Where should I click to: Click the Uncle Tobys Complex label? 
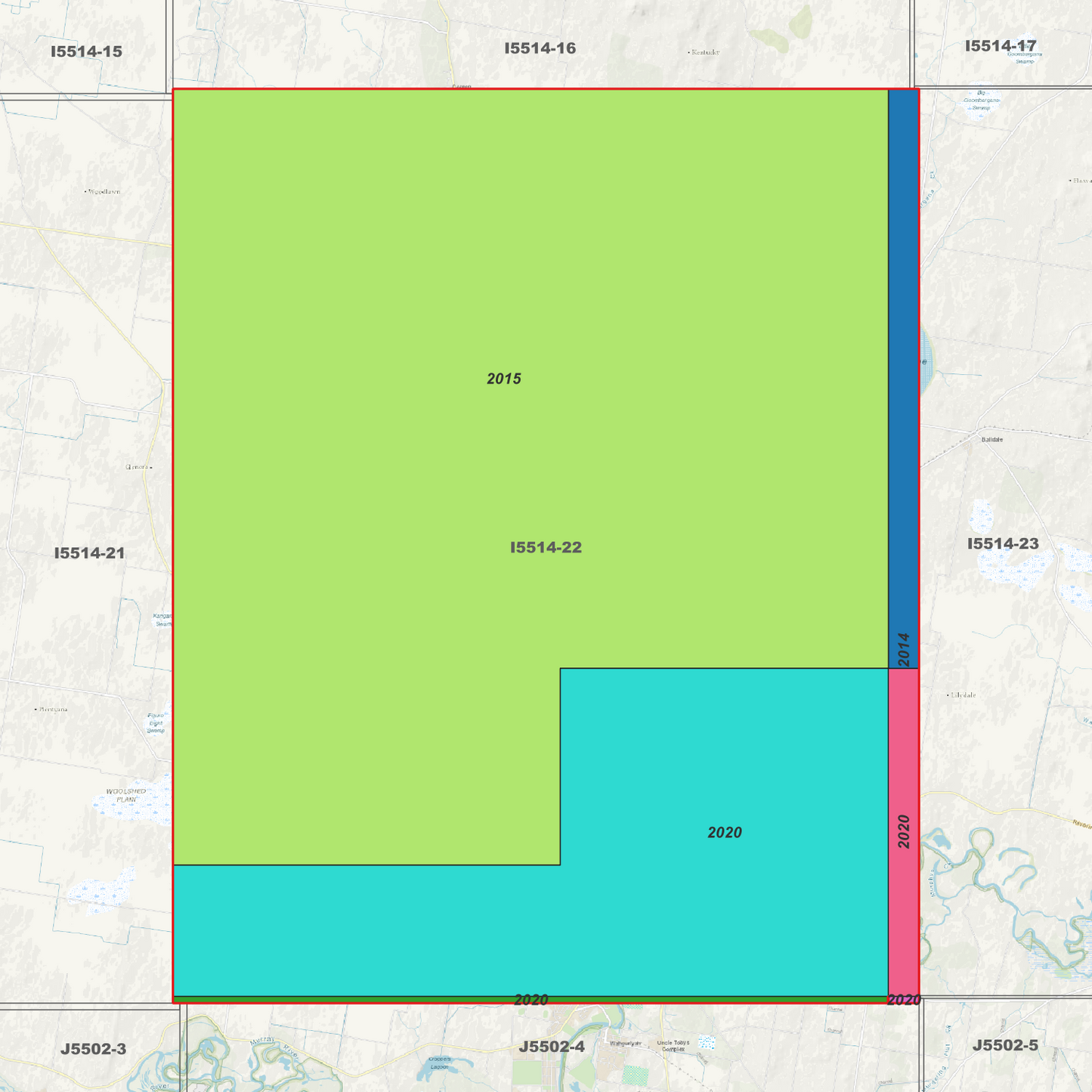(x=673, y=1046)
